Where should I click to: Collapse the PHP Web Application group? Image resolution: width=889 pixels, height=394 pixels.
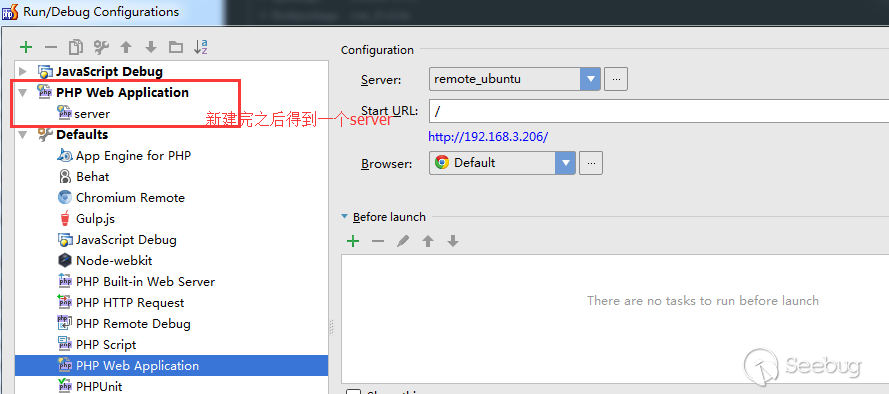pos(23,92)
